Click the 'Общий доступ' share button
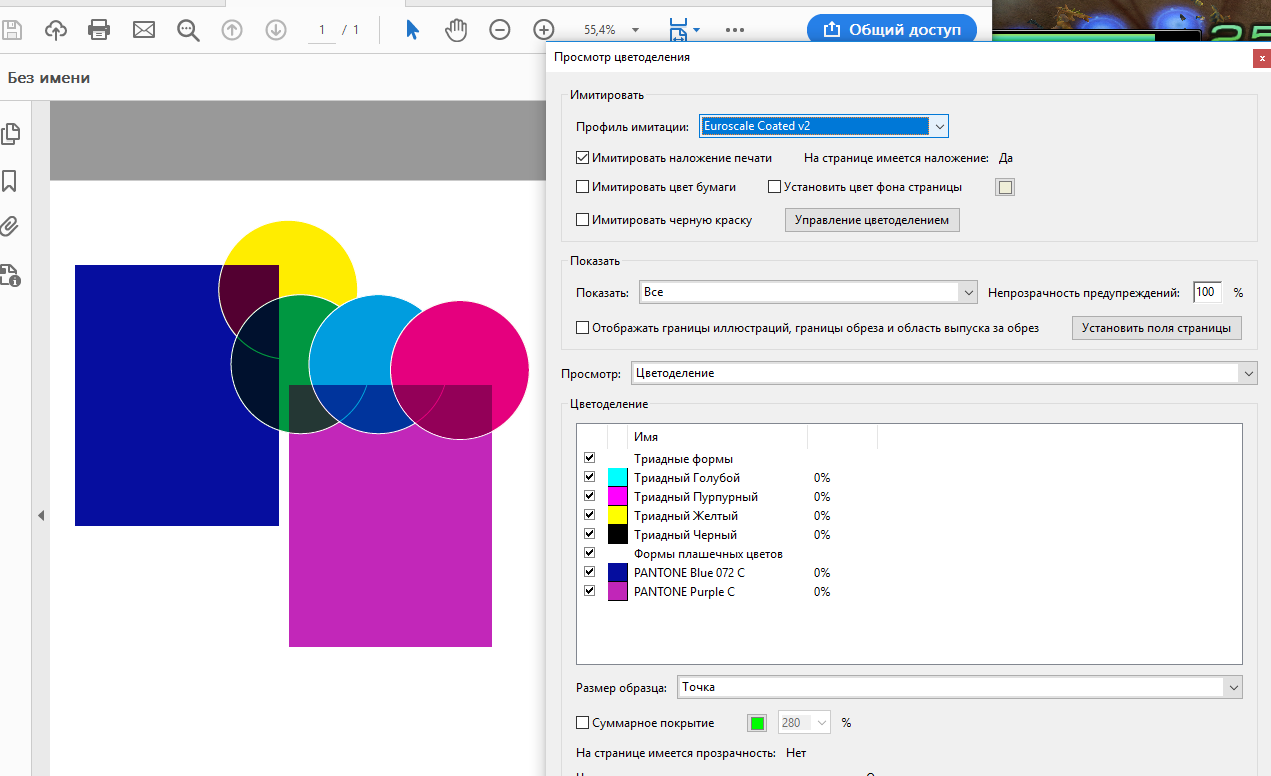The height and width of the screenshot is (776, 1271). 891,30
